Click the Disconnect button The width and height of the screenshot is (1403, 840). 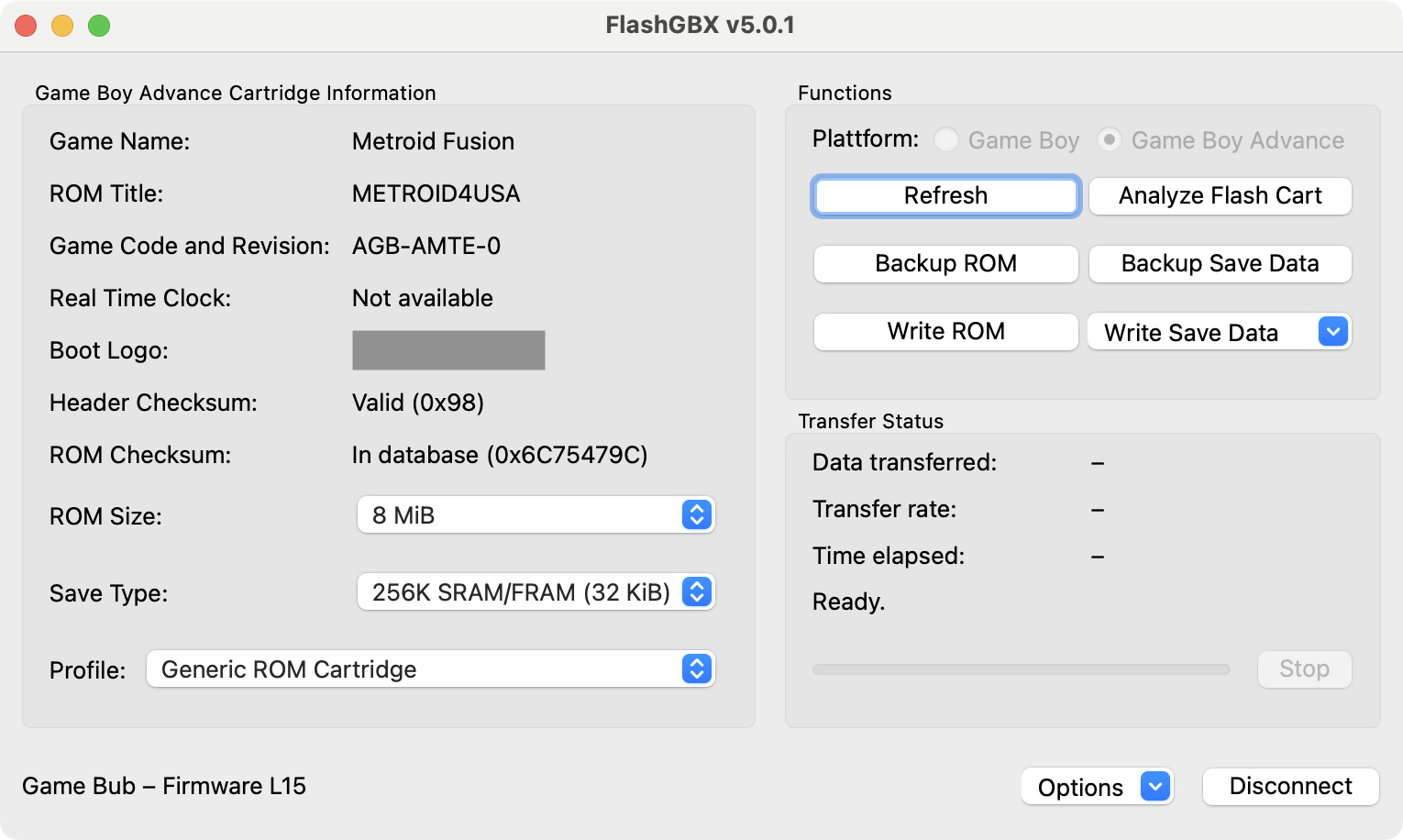tap(1290, 787)
